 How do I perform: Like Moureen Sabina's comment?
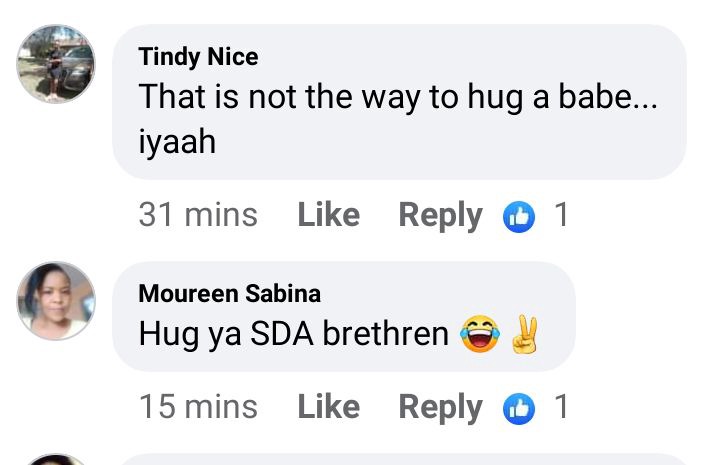pos(329,407)
